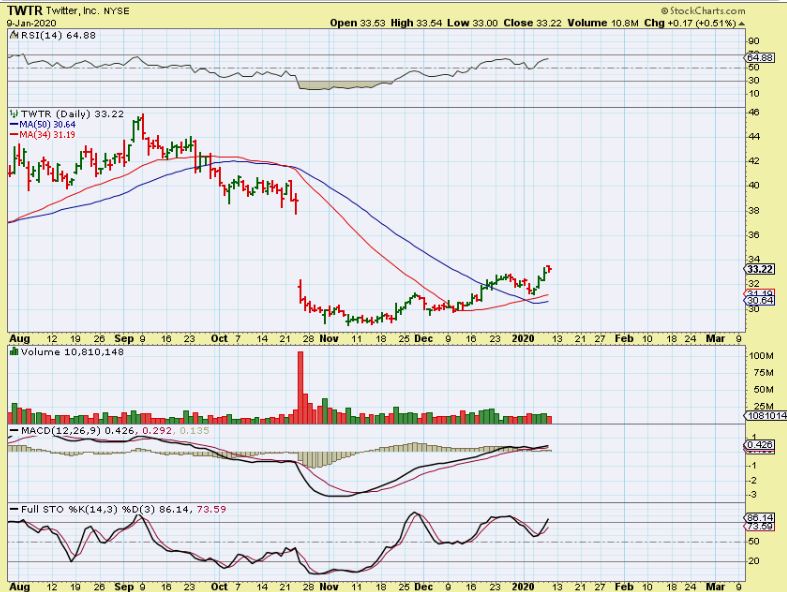
Task: Click the RSI(14) indicator line icon
Action: tap(13, 34)
